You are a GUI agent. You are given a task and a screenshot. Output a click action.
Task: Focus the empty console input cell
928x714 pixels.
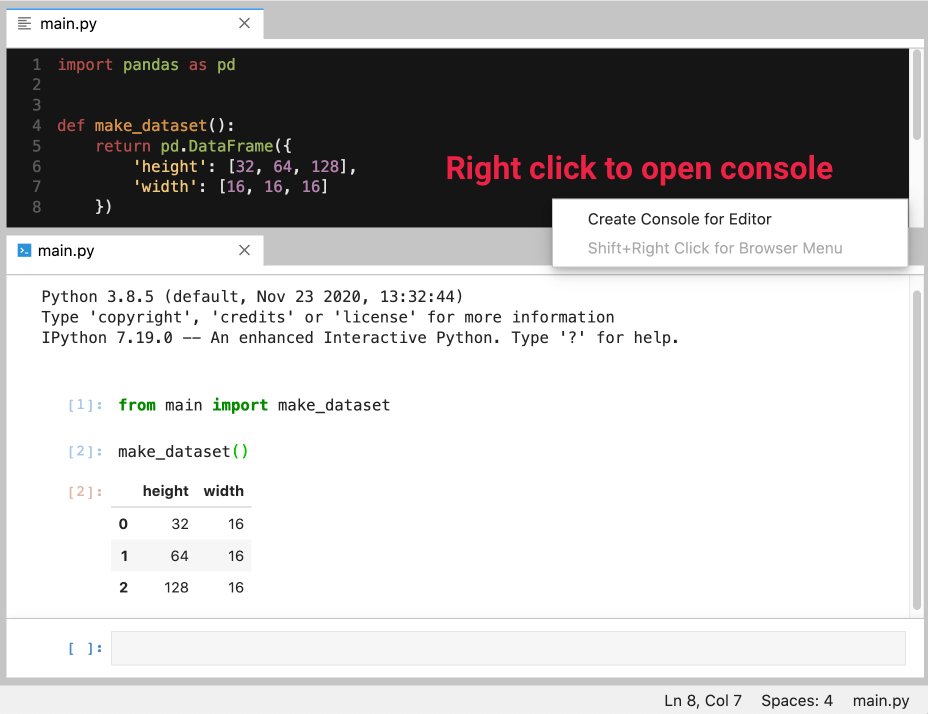tap(507, 648)
